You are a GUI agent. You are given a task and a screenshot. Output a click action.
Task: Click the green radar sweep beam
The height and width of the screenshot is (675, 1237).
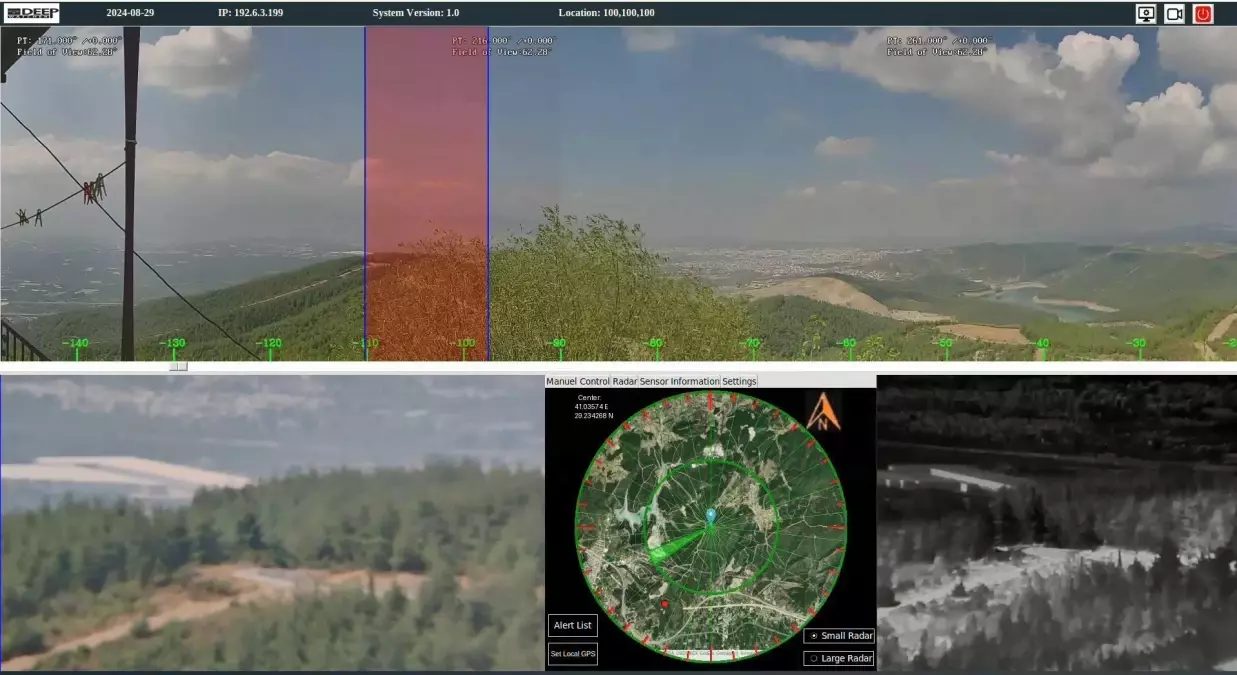(x=676, y=543)
